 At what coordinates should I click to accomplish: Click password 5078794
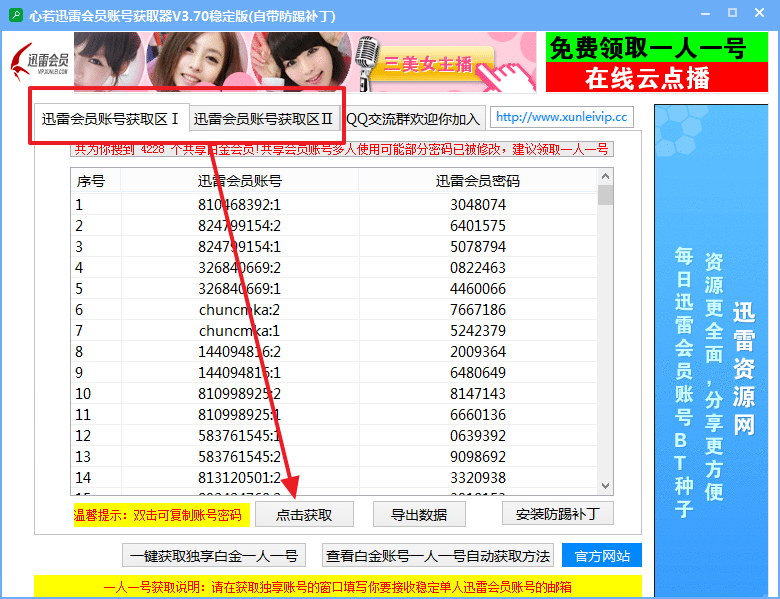pos(478,246)
